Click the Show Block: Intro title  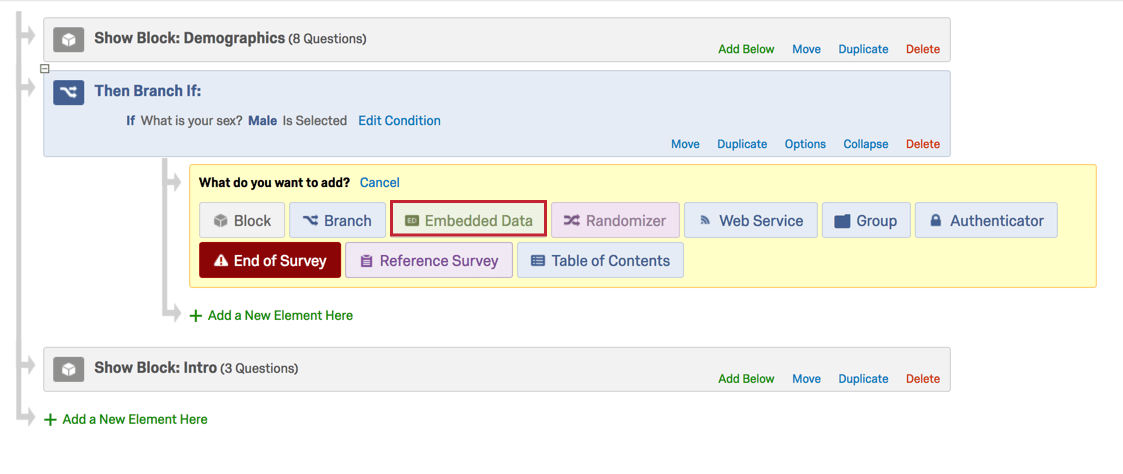(x=155, y=368)
